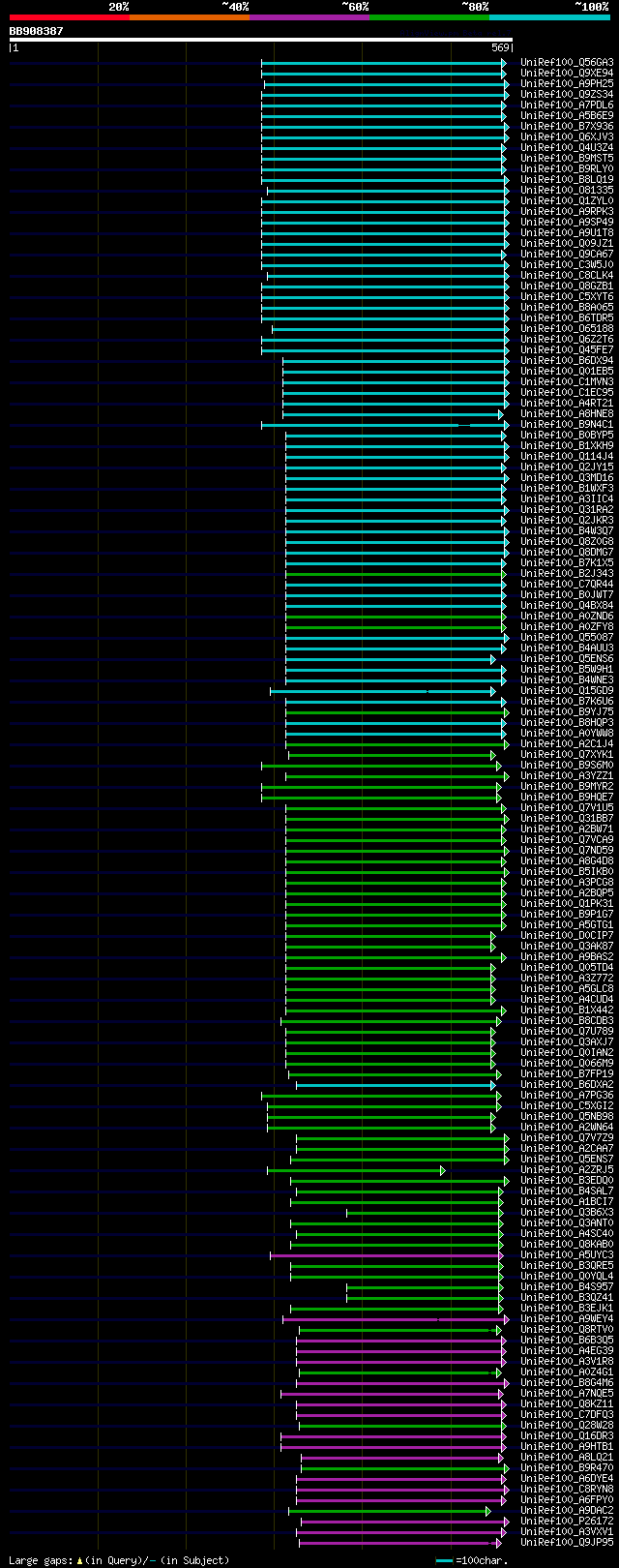Select hit UniRef100_A3PCG8
This screenshot has height=1568, width=619.
567,882
